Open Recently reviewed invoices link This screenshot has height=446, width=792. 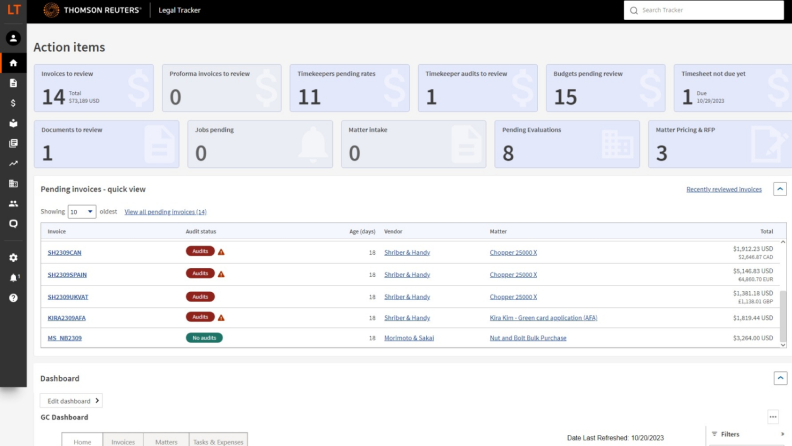pyautogui.click(x=723, y=189)
